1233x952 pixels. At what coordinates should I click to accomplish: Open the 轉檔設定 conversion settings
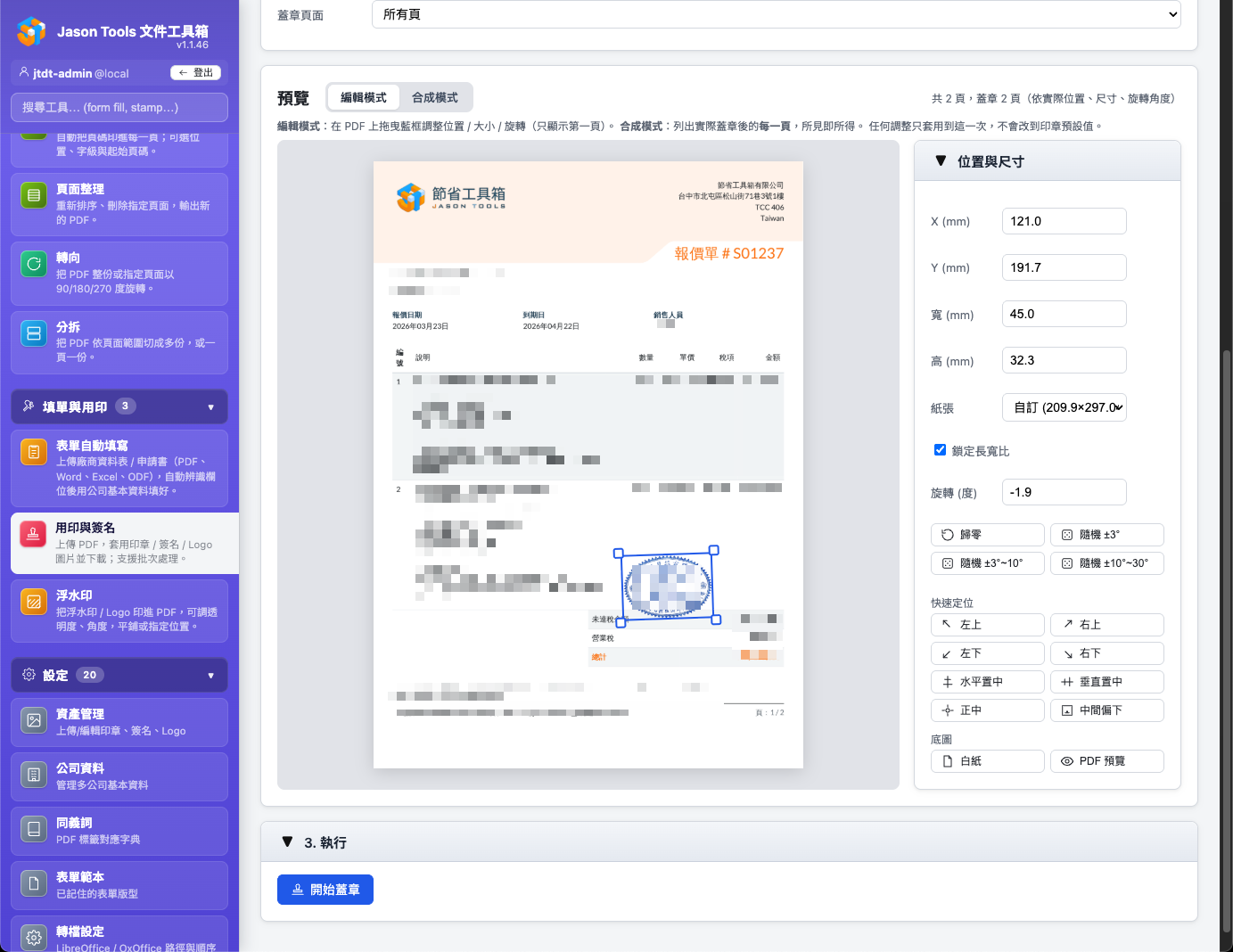point(119,934)
